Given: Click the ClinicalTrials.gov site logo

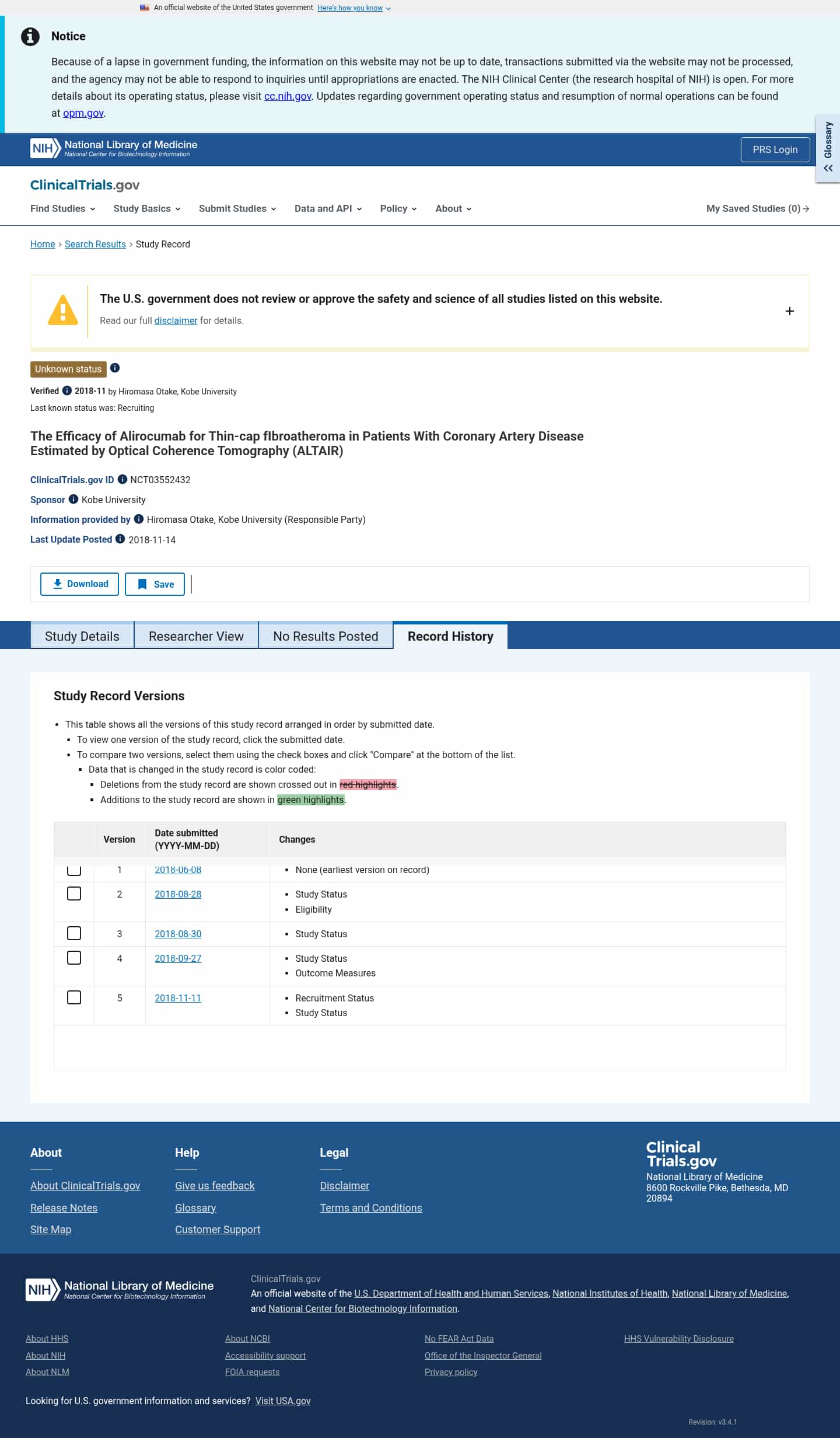Looking at the screenshot, I should [85, 185].
